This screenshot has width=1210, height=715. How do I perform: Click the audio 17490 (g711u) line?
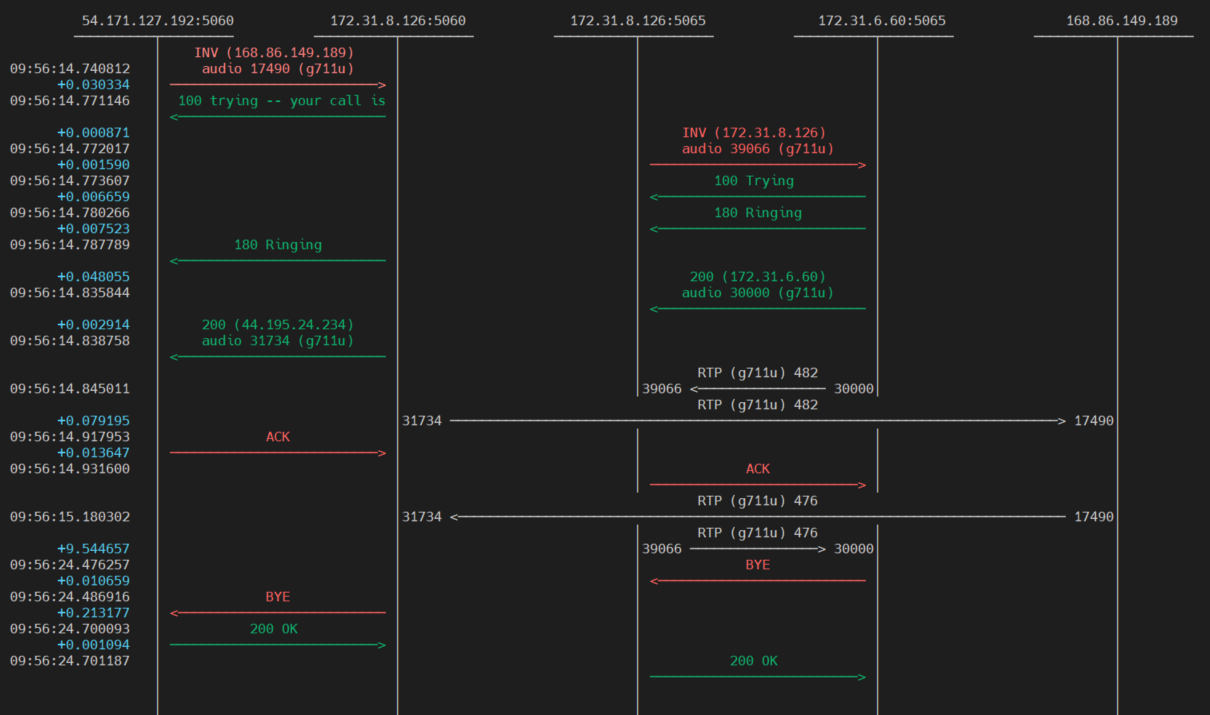pos(278,68)
